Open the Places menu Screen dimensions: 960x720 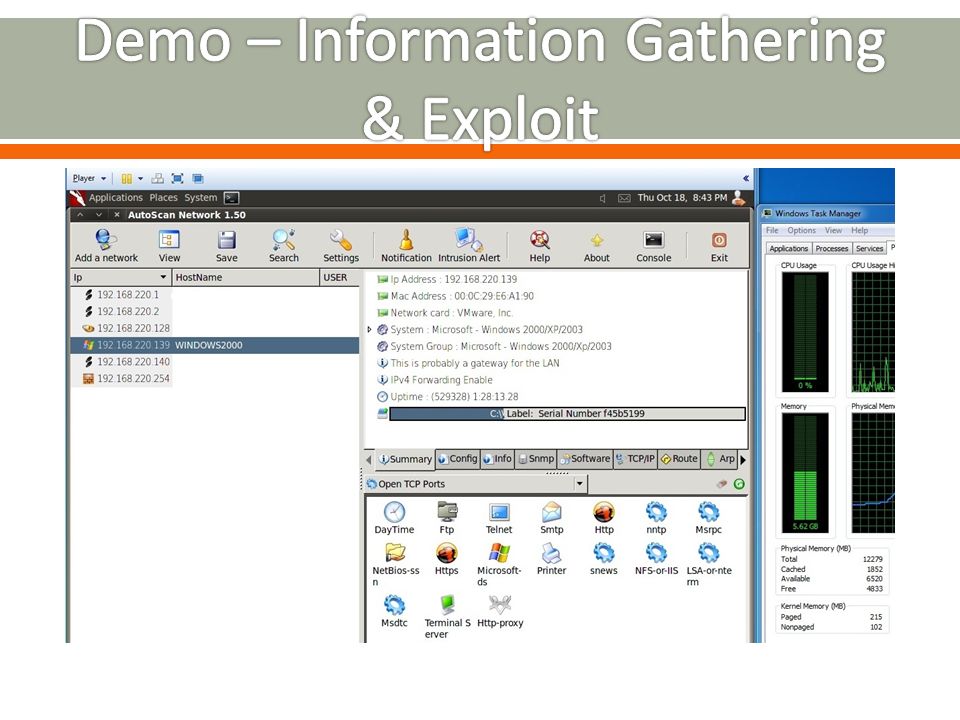[x=163, y=198]
